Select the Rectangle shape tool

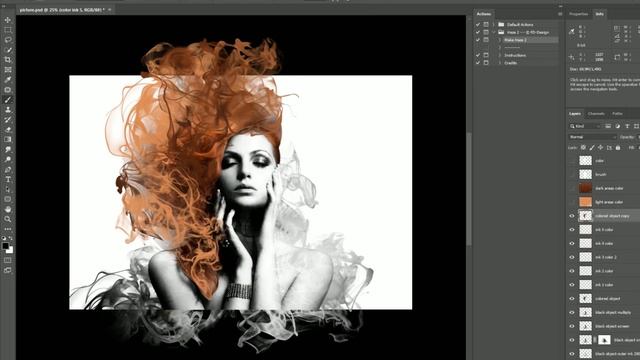click(x=8, y=199)
